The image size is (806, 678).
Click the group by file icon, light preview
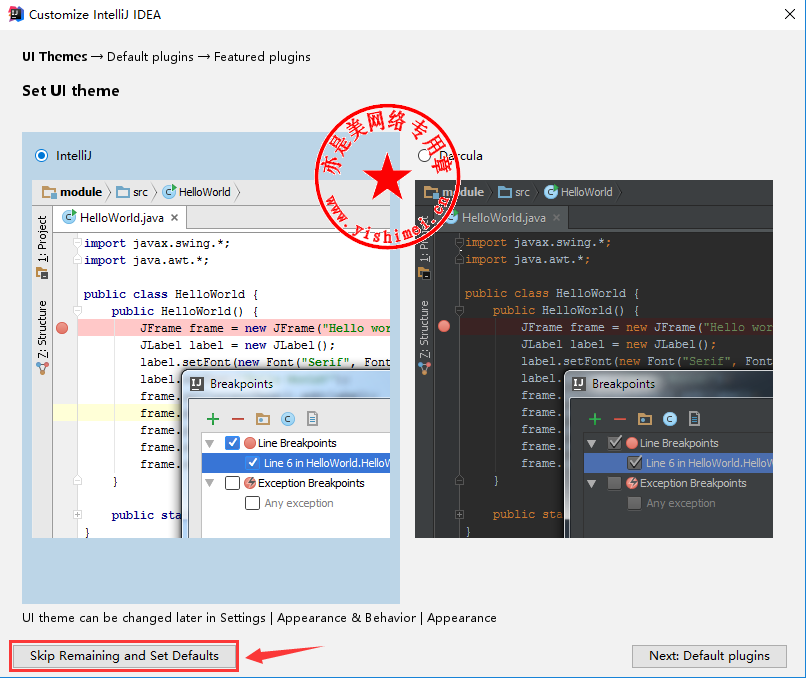[313, 419]
